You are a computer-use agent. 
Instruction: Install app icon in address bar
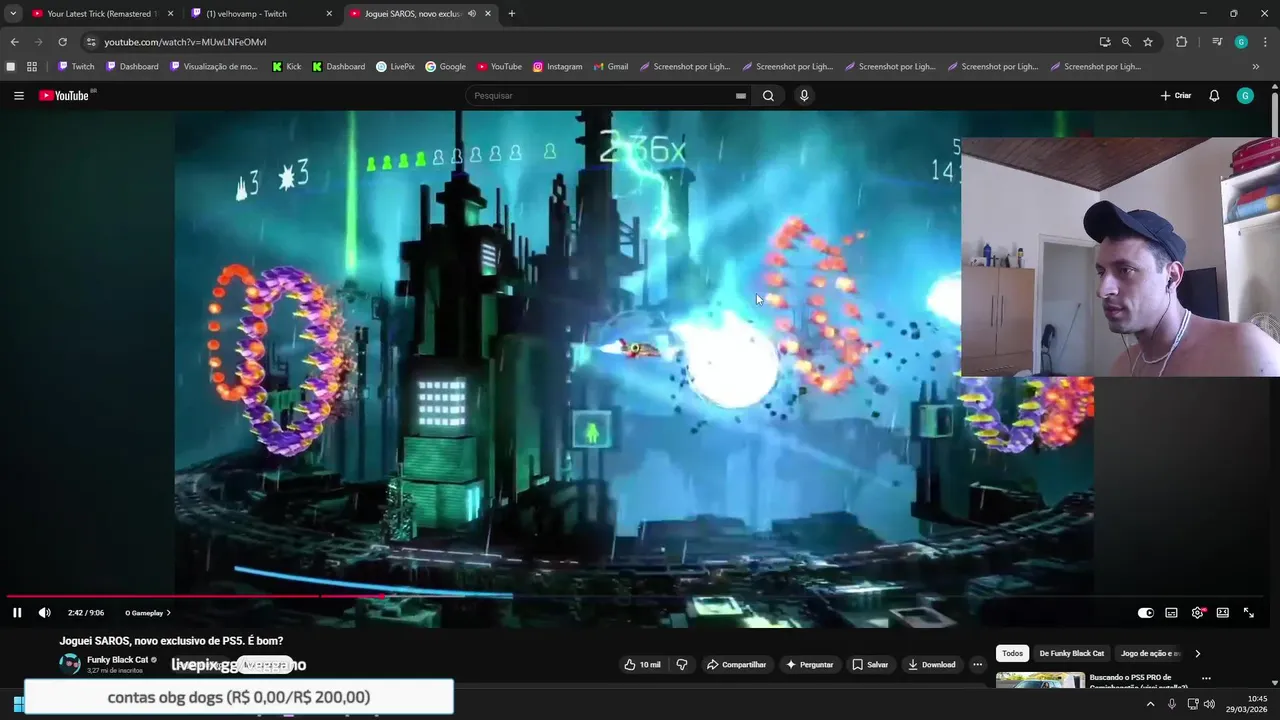tap(1105, 42)
